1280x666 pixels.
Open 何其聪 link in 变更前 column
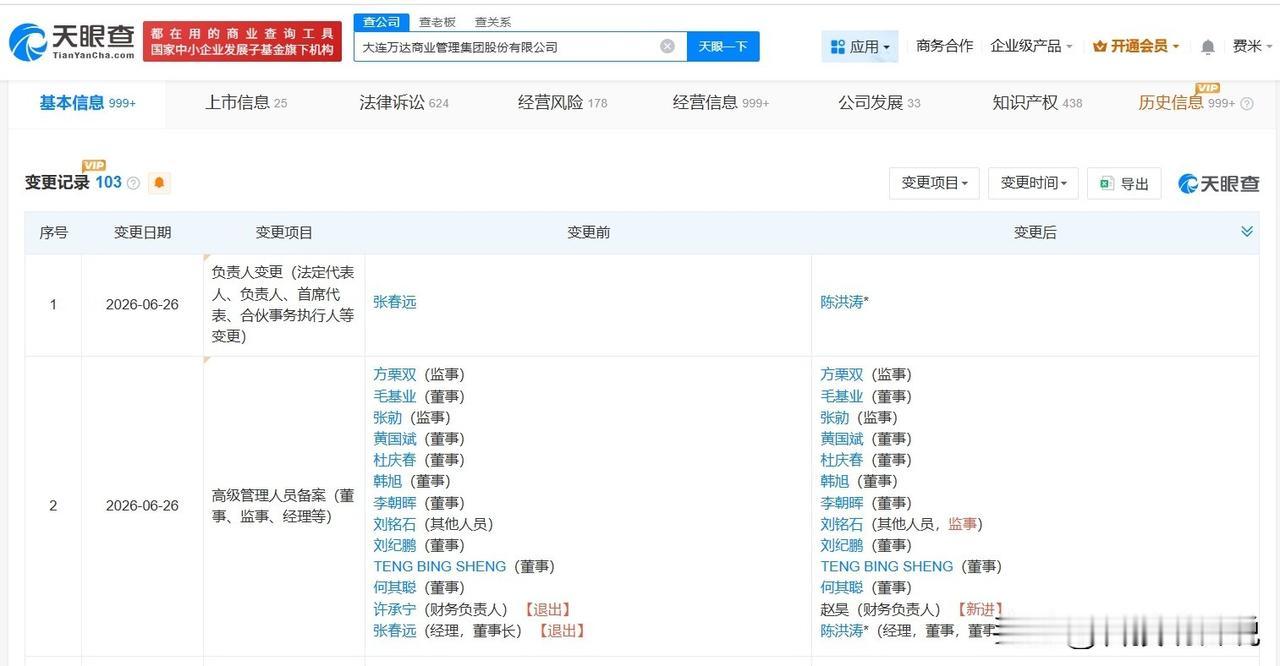click(x=394, y=588)
